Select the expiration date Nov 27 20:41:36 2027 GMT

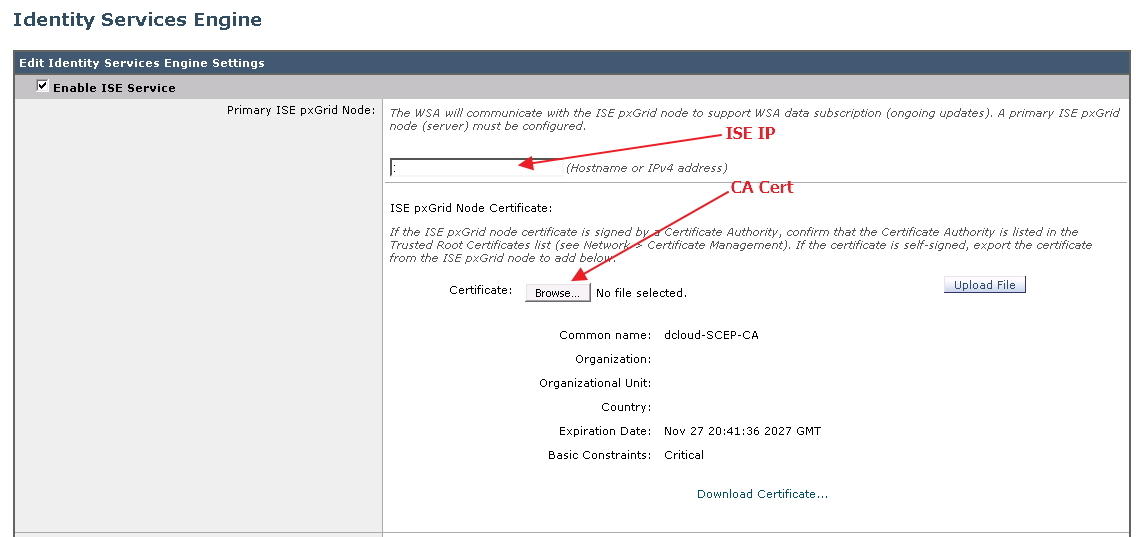pyautogui.click(x=743, y=431)
